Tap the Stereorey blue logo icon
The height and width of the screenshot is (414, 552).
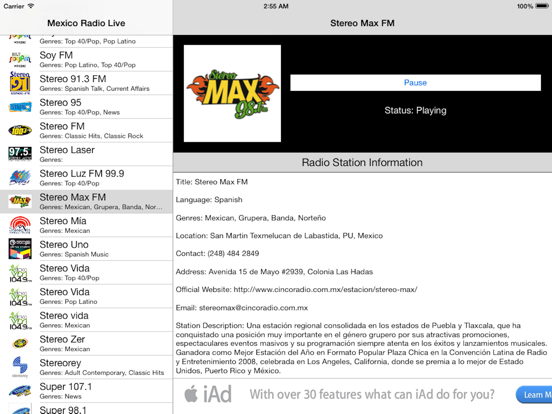pos(20,367)
